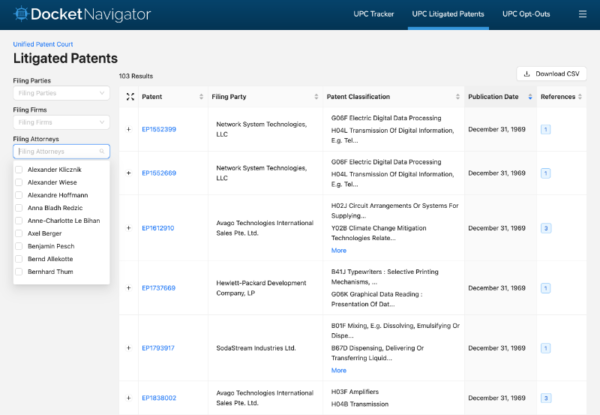Click reference count badge for EP1612910
The height and width of the screenshot is (415, 600).
[546, 228]
